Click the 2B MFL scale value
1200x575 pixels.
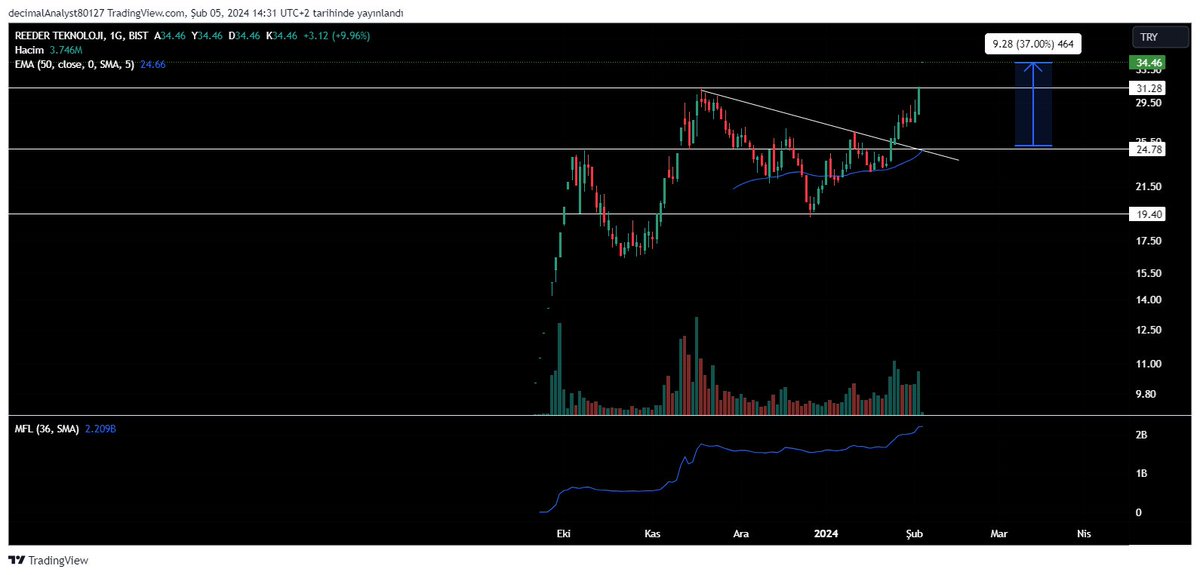click(x=1140, y=436)
